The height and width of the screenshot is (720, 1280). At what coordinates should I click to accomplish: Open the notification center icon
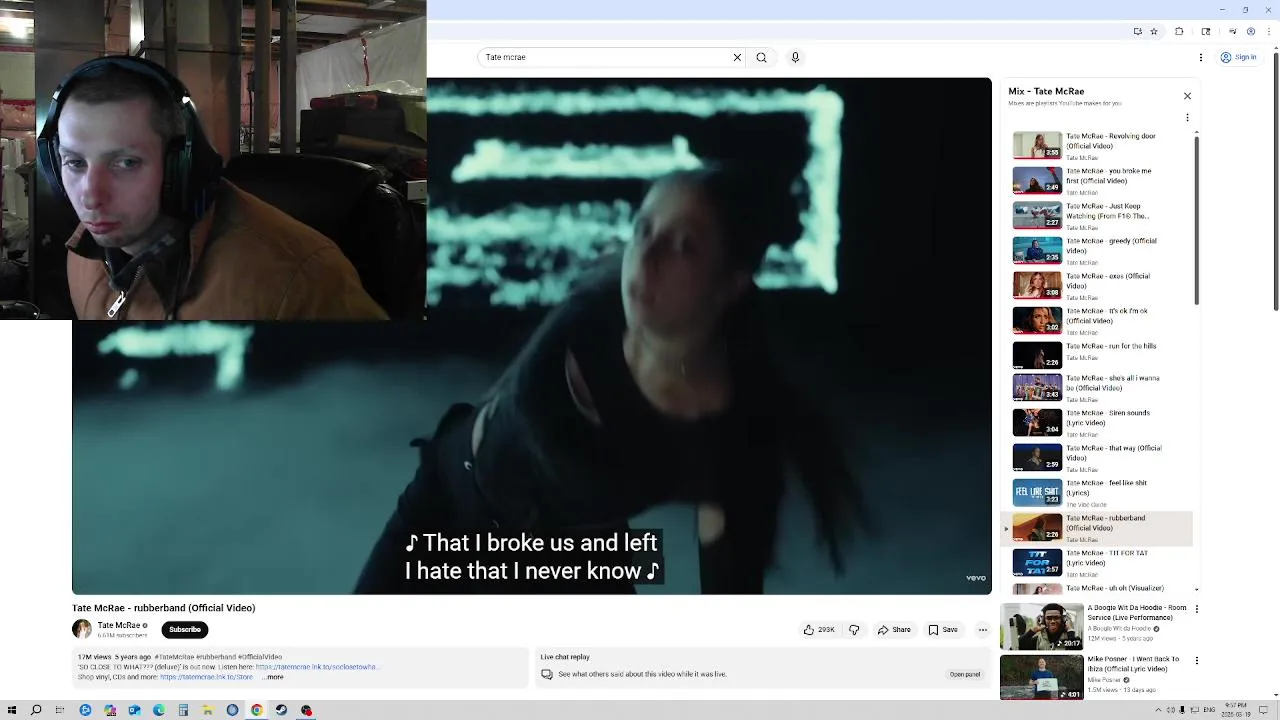pyautogui.click(x=1263, y=710)
